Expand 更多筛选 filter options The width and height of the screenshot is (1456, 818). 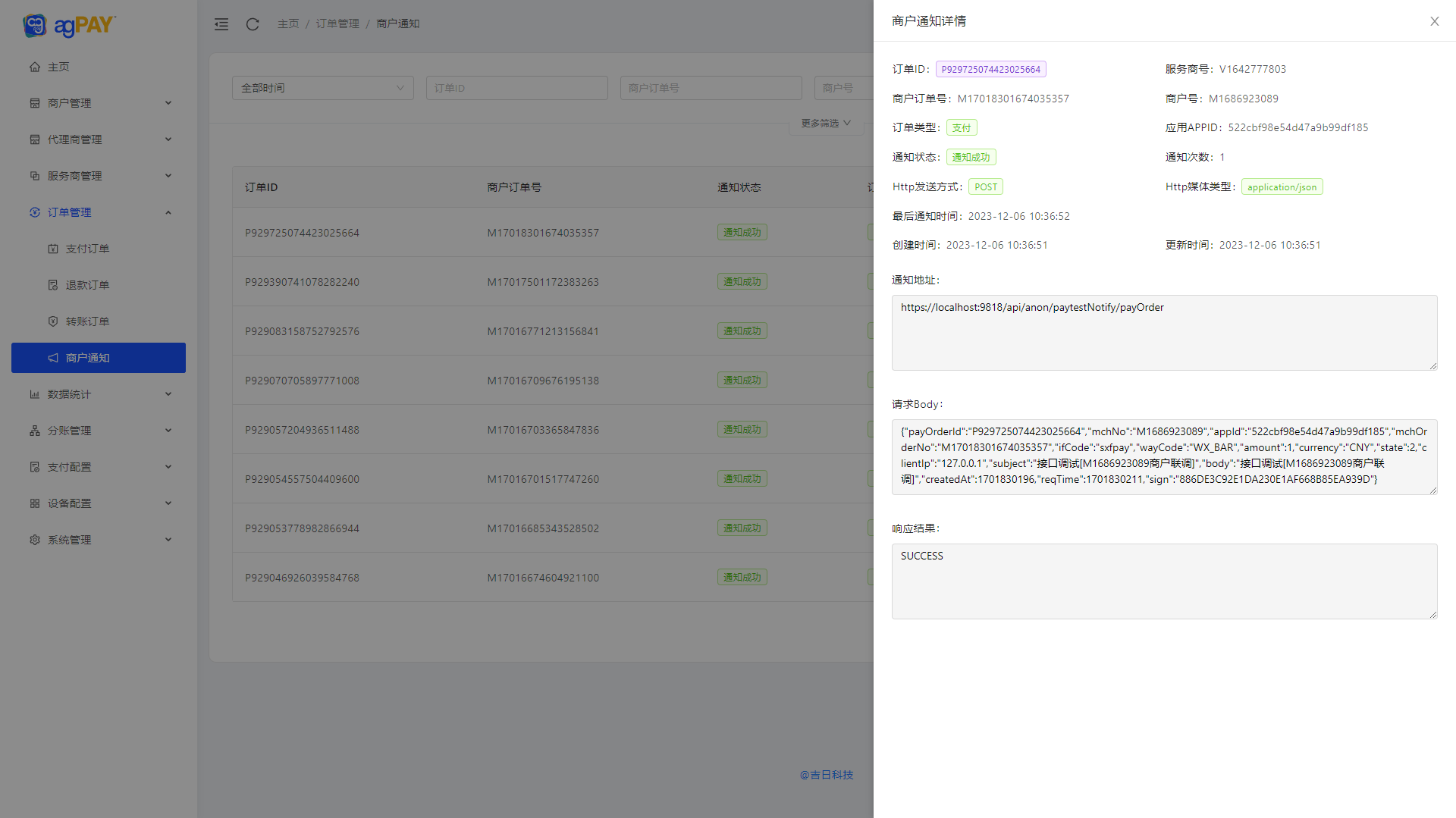pos(826,123)
